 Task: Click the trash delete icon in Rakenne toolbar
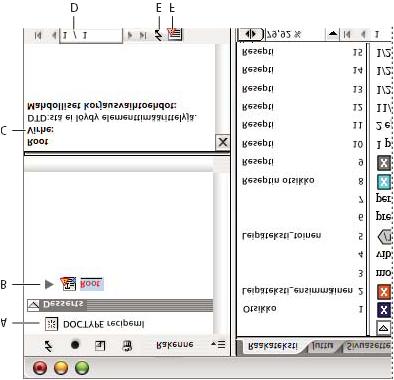pyautogui.click(x=127, y=345)
